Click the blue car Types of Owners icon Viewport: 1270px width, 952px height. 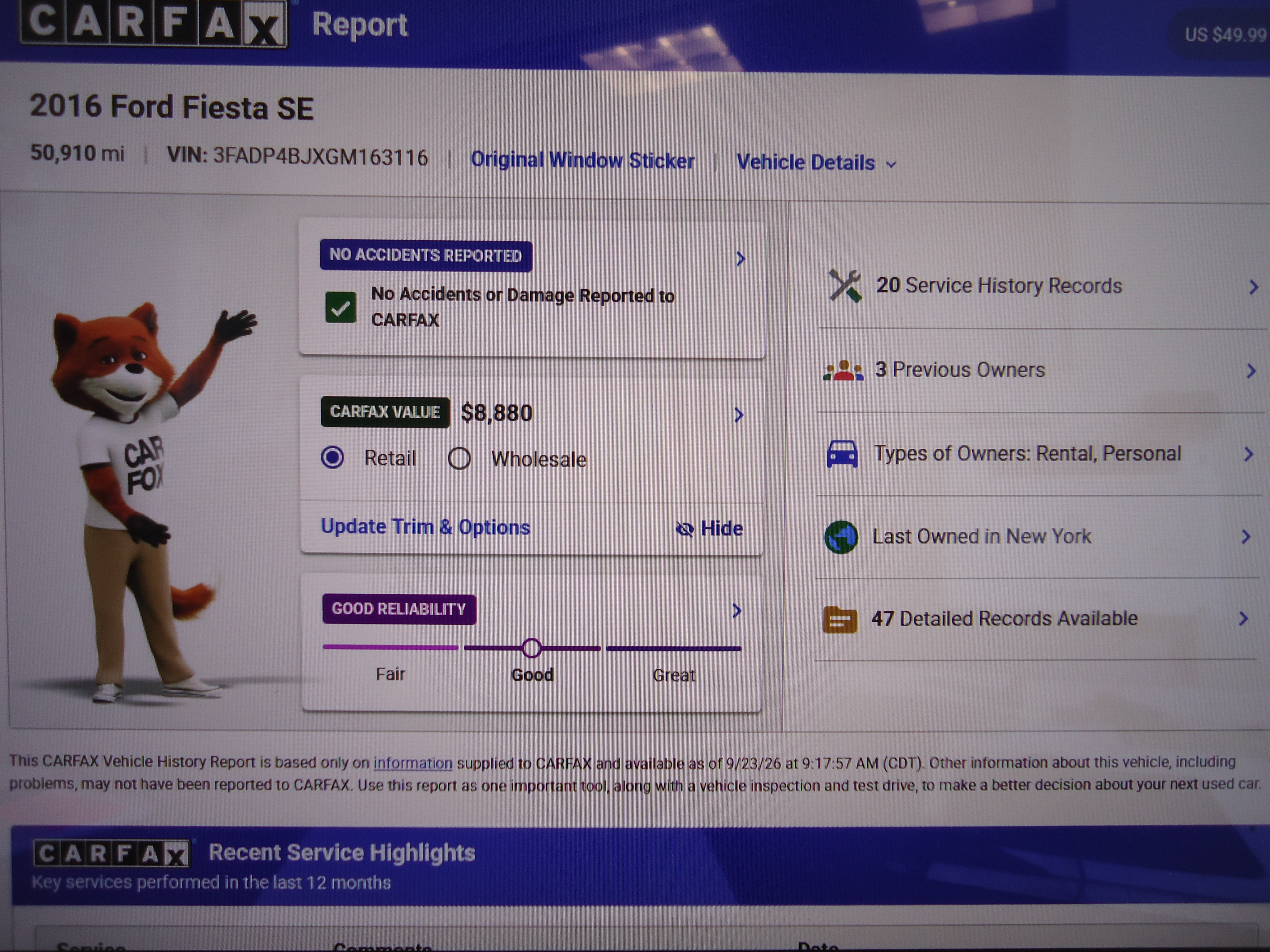[842, 454]
